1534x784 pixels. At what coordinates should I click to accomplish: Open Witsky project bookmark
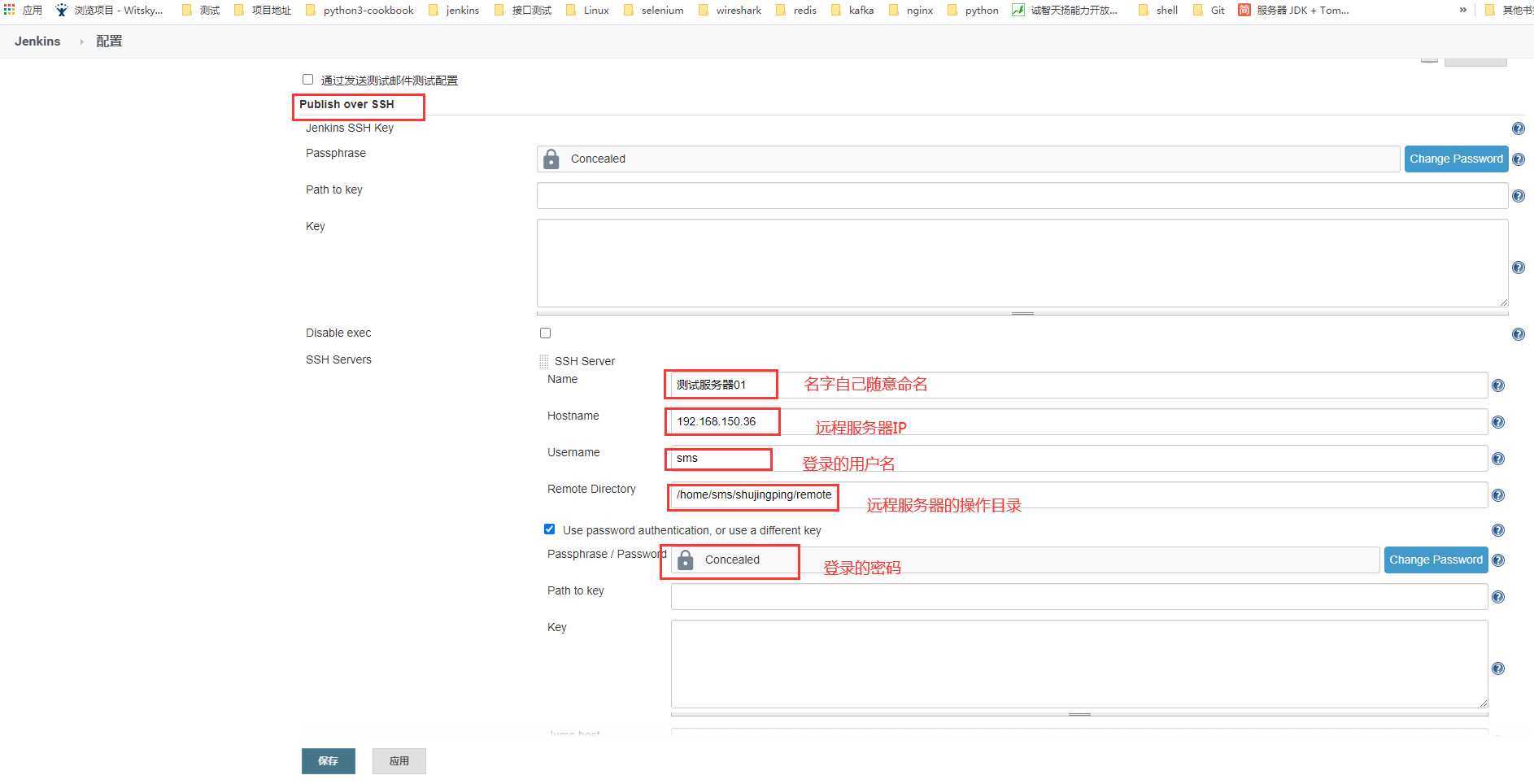(x=110, y=10)
